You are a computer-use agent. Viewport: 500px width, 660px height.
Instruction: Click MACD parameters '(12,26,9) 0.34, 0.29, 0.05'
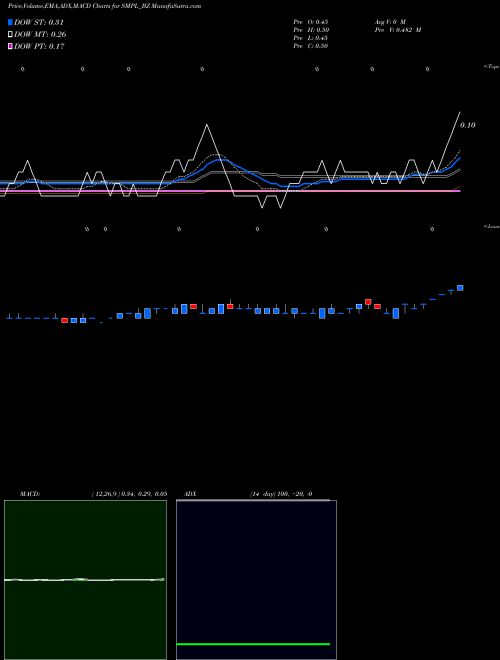tap(129, 494)
